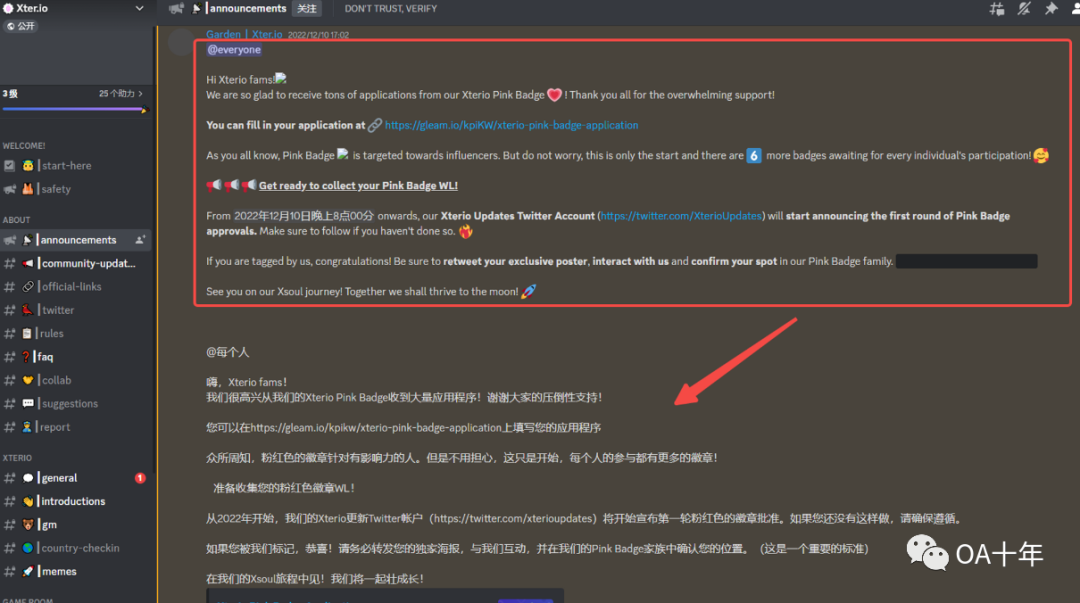
Task: Click the 公开 public server badge
Action: pos(20,25)
